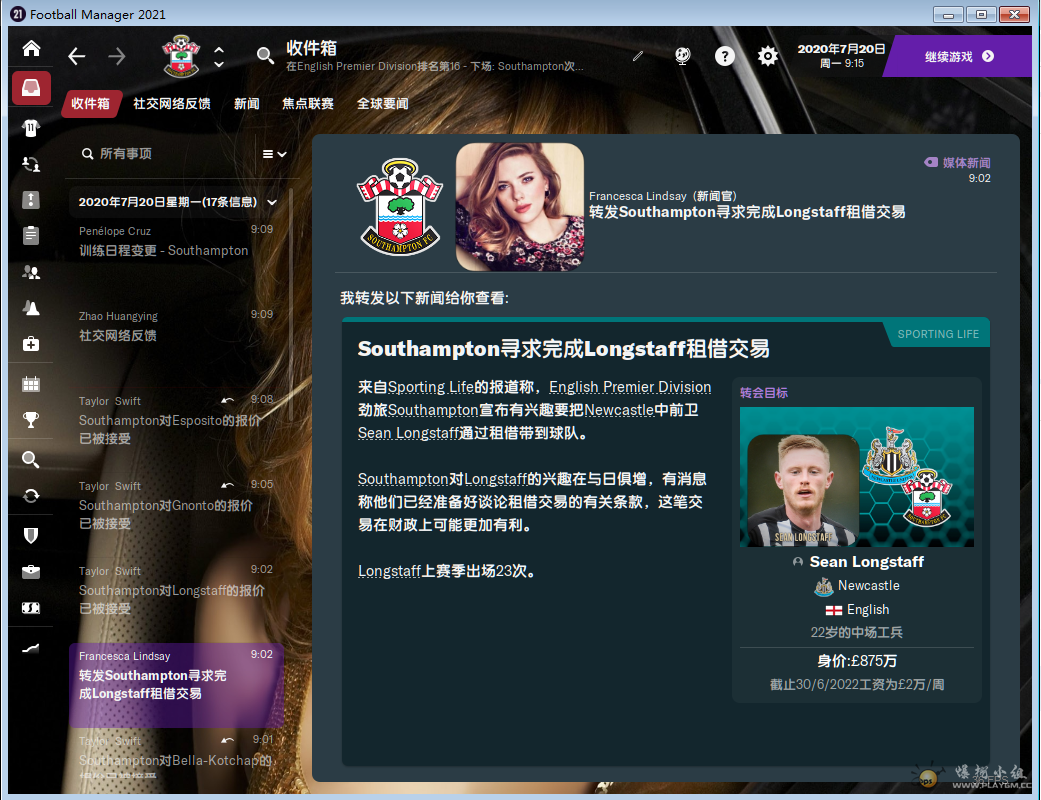Follow the Newcastle link in article text

tap(619, 410)
